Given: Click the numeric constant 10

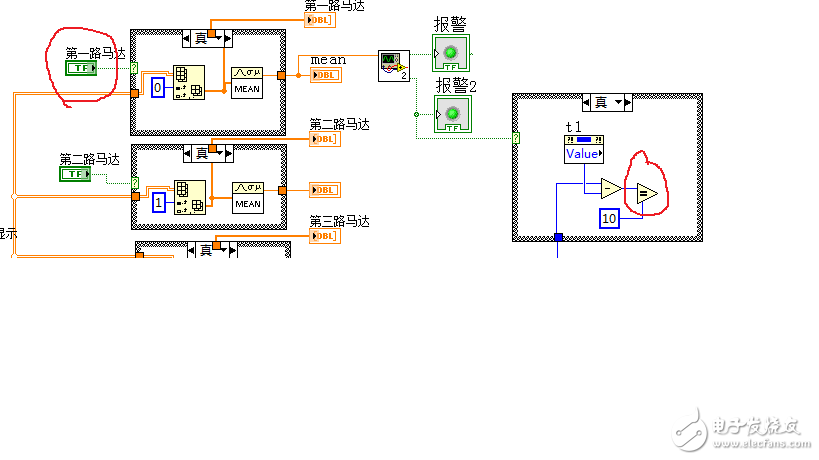Looking at the screenshot, I should (609, 218).
